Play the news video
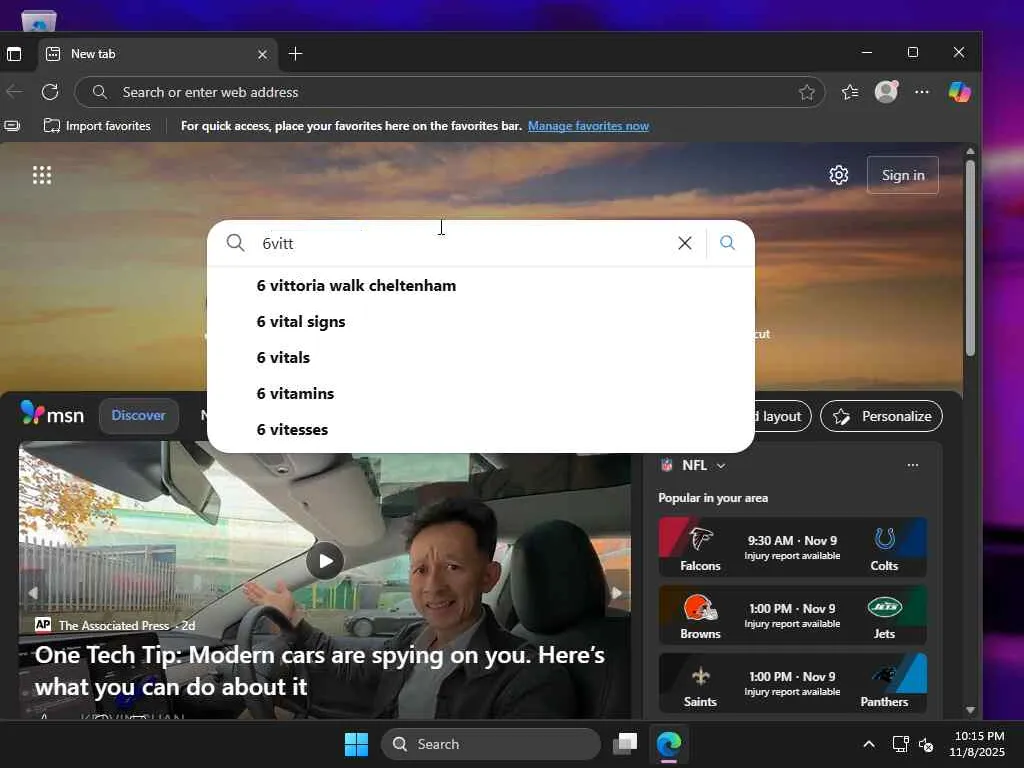Screen dimensions: 1024x768 tap(325, 561)
